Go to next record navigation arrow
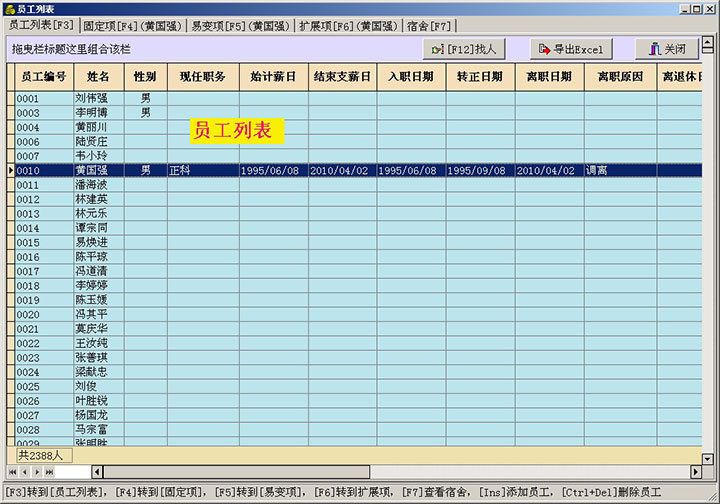This screenshot has height=504, width=720. coord(36,471)
